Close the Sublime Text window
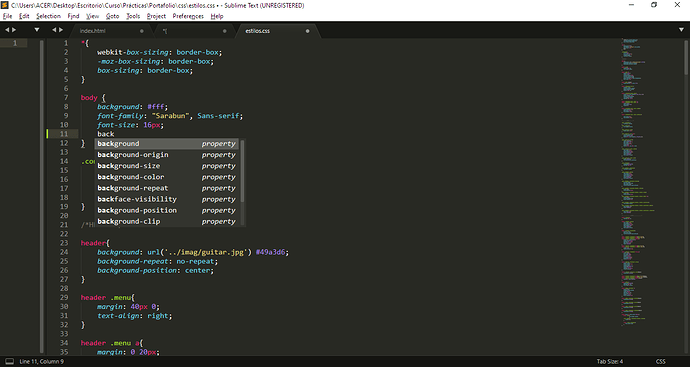 pos(677,5)
